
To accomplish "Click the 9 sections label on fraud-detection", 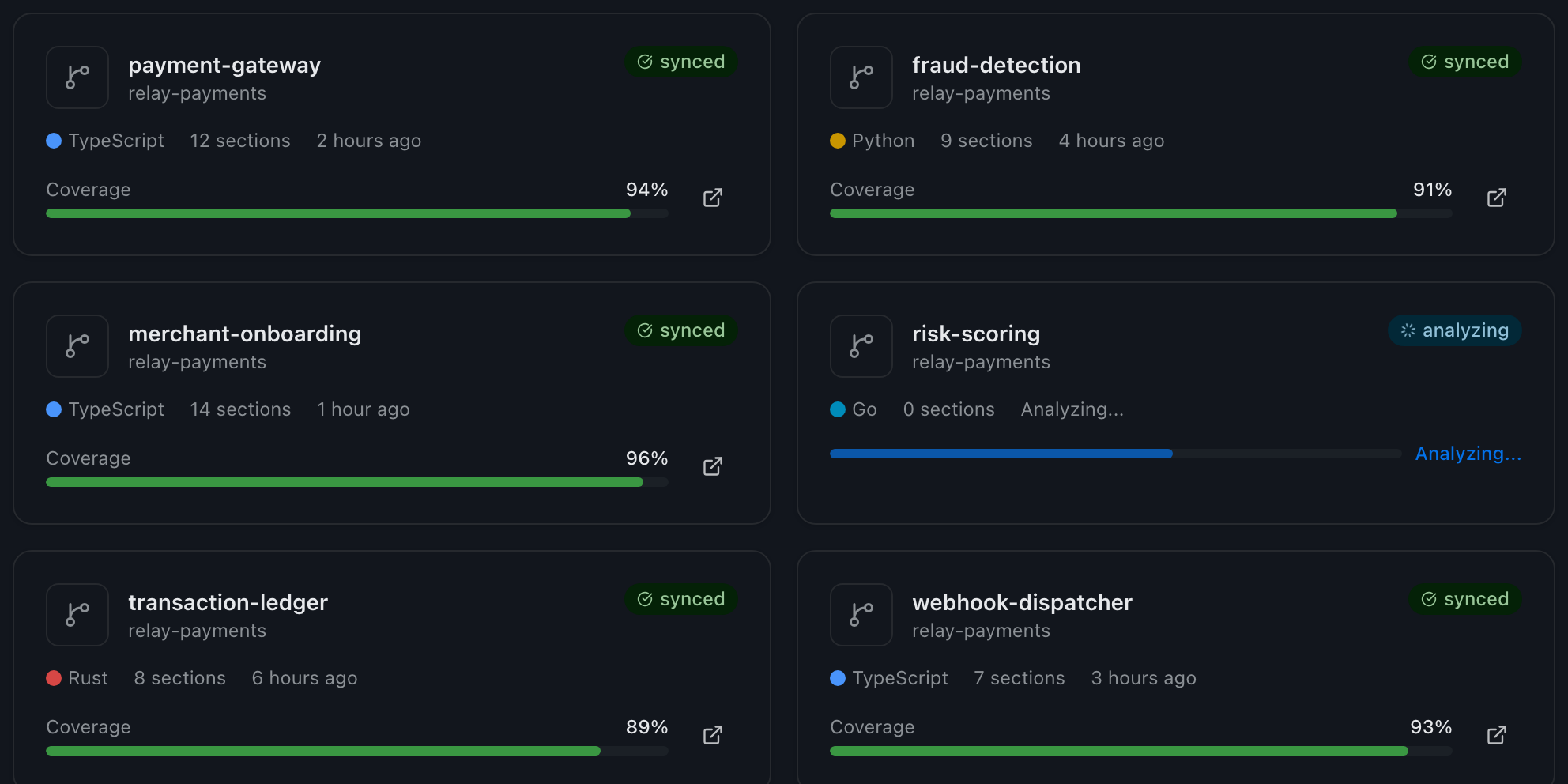I will click(x=986, y=140).
